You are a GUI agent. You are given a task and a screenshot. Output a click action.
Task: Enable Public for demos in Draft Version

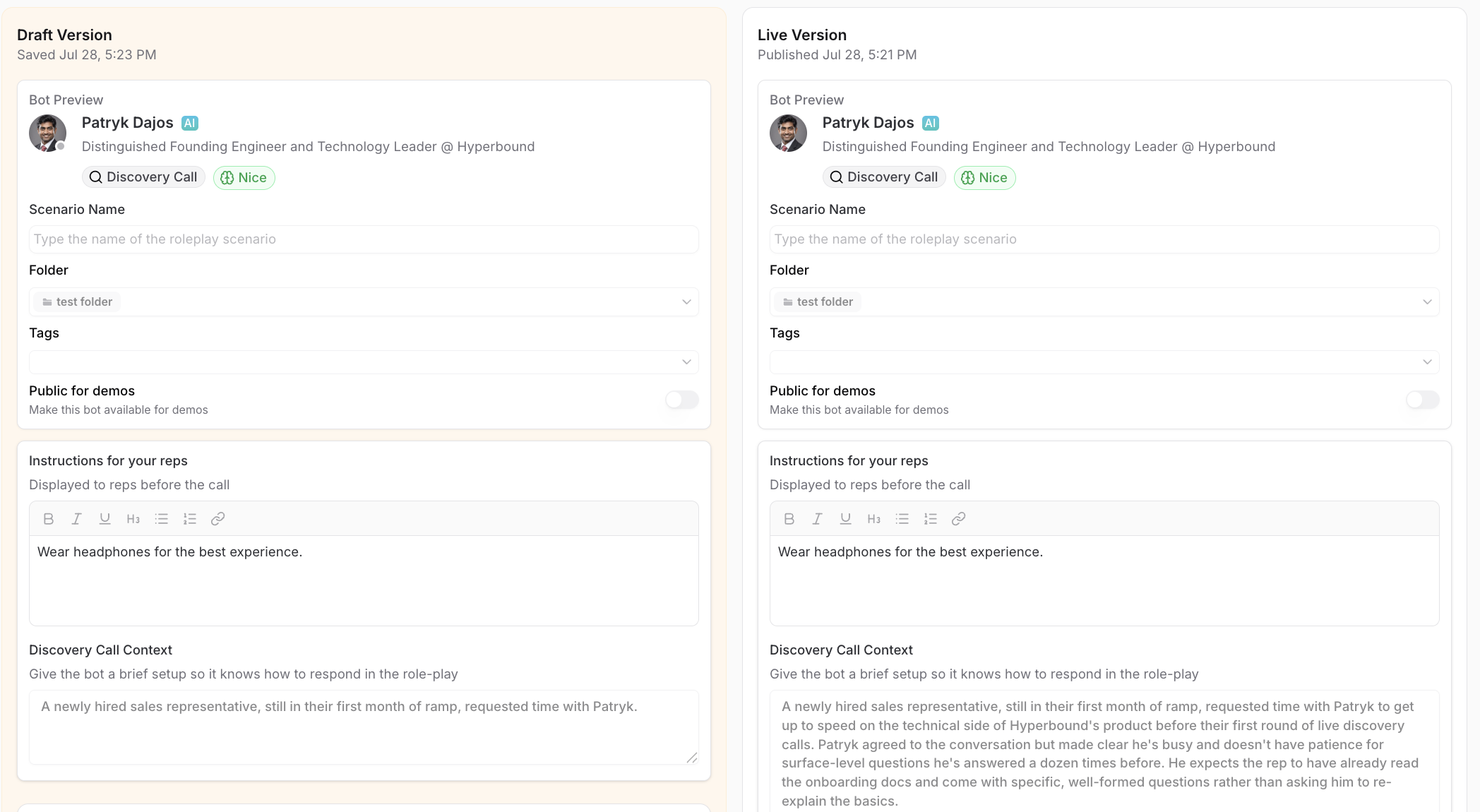(x=682, y=400)
